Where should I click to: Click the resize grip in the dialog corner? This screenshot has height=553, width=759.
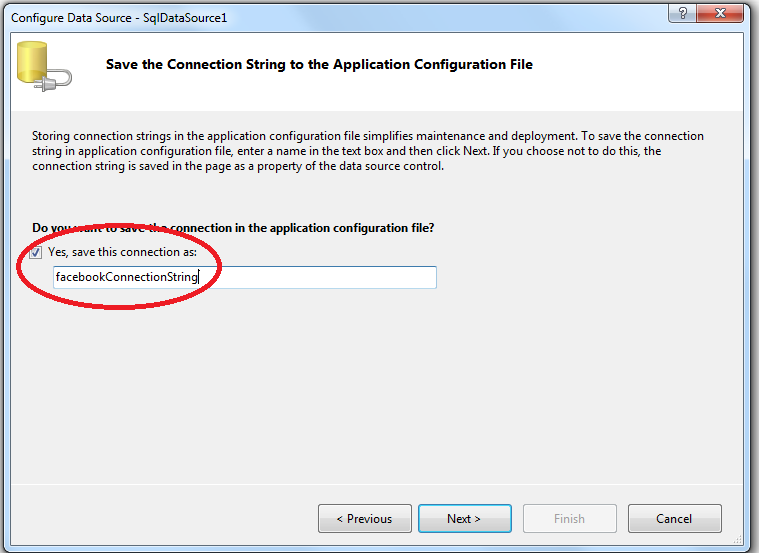tap(737, 539)
